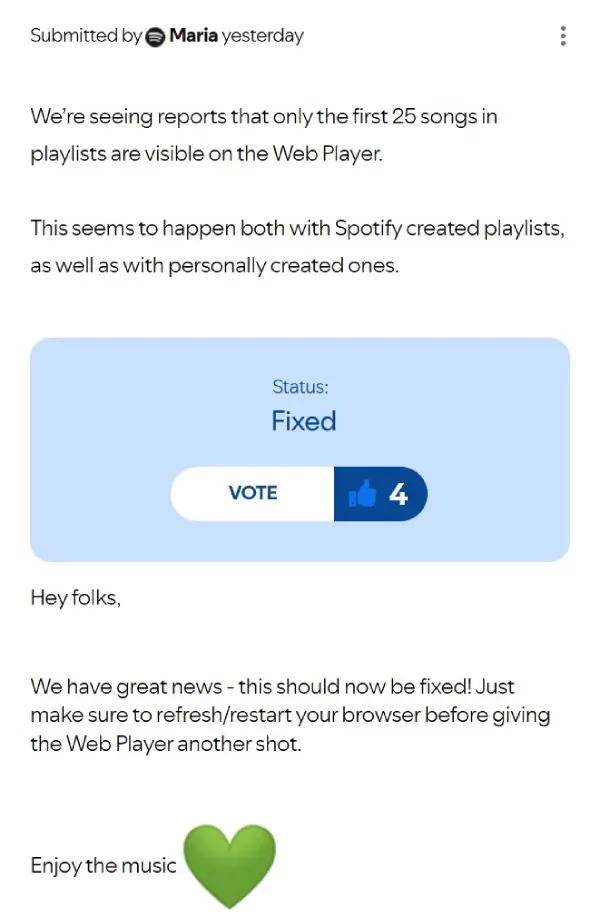Click the 'Submitted by' text
This screenshot has width=600, height=918.
tap(86, 36)
